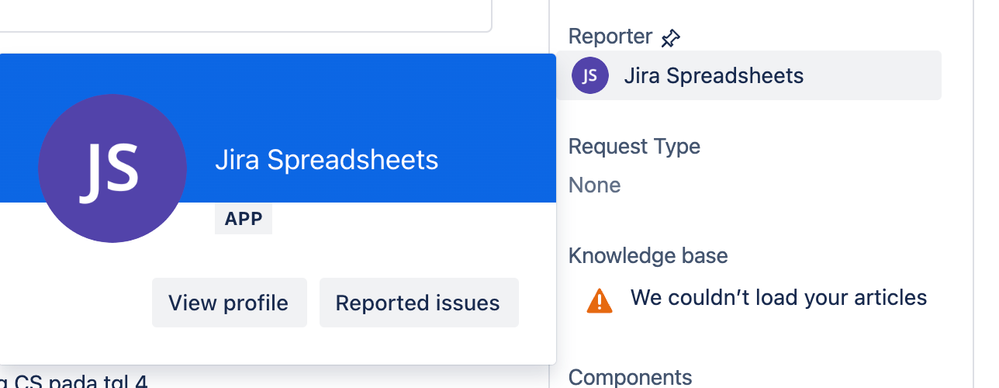Click the Reporter field label
Viewport: 999px width, 388px height.
tap(610, 36)
